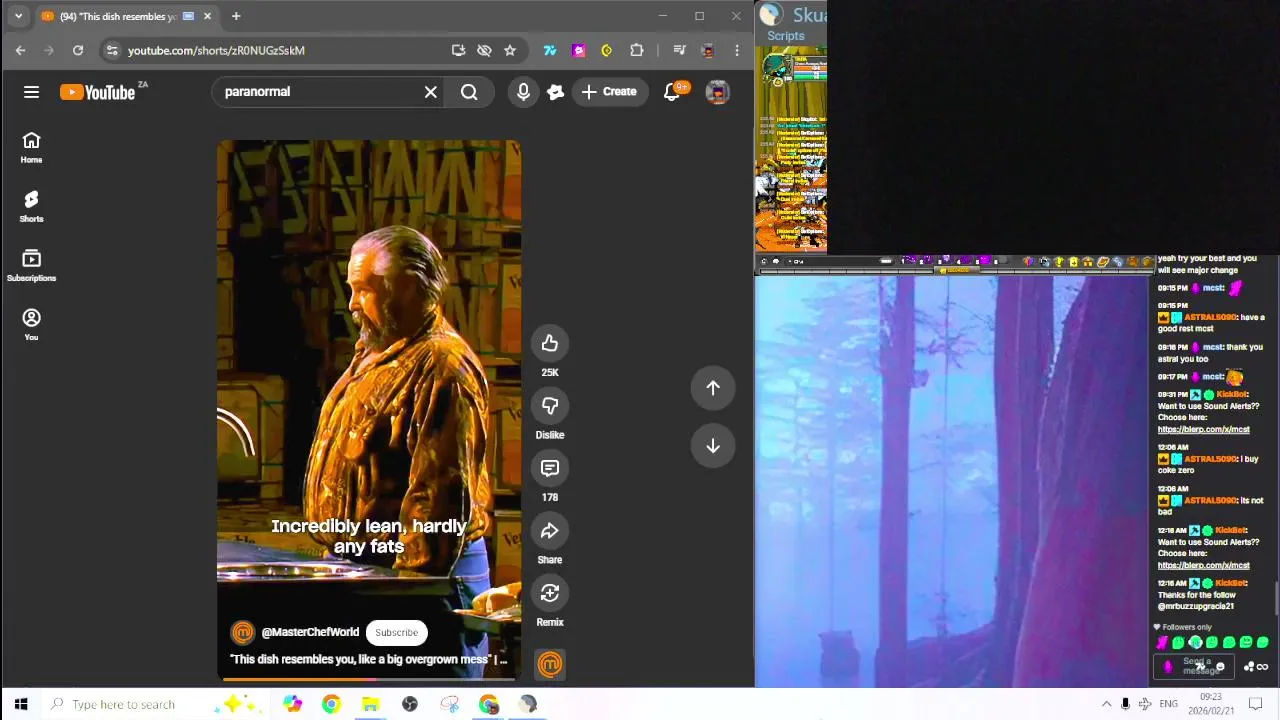Go to Home in YouTube sidebar

click(31, 147)
